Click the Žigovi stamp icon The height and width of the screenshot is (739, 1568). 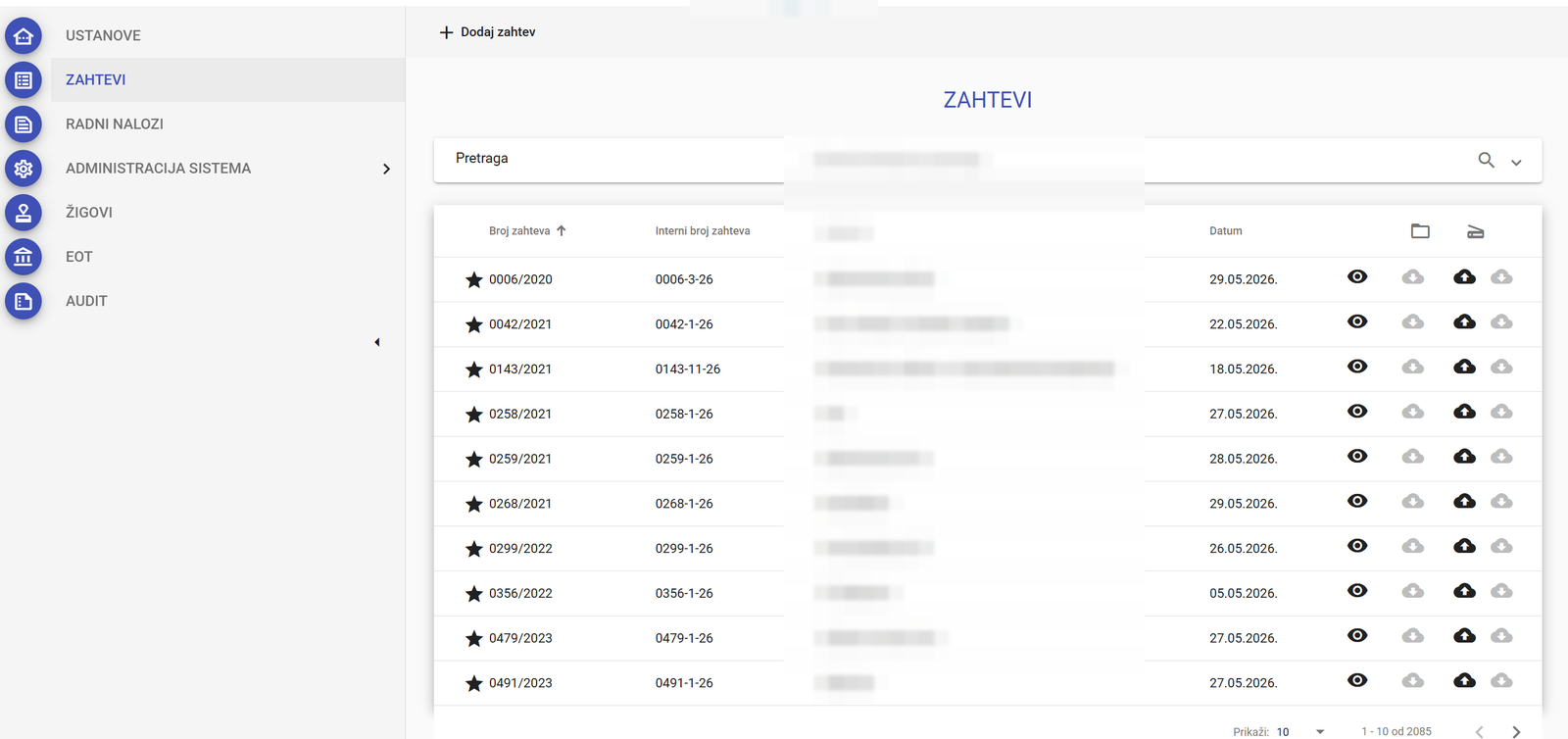click(24, 213)
